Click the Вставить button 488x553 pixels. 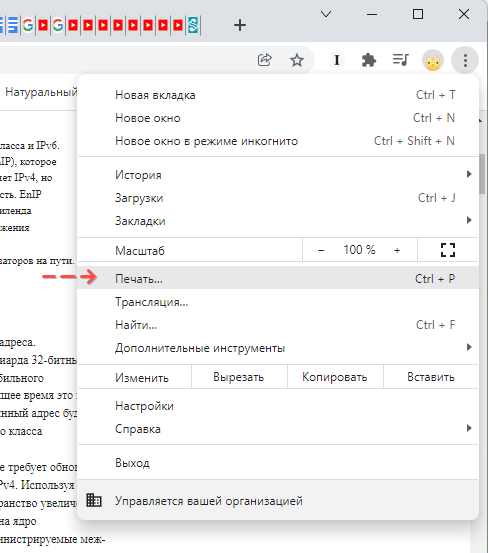[x=431, y=377]
